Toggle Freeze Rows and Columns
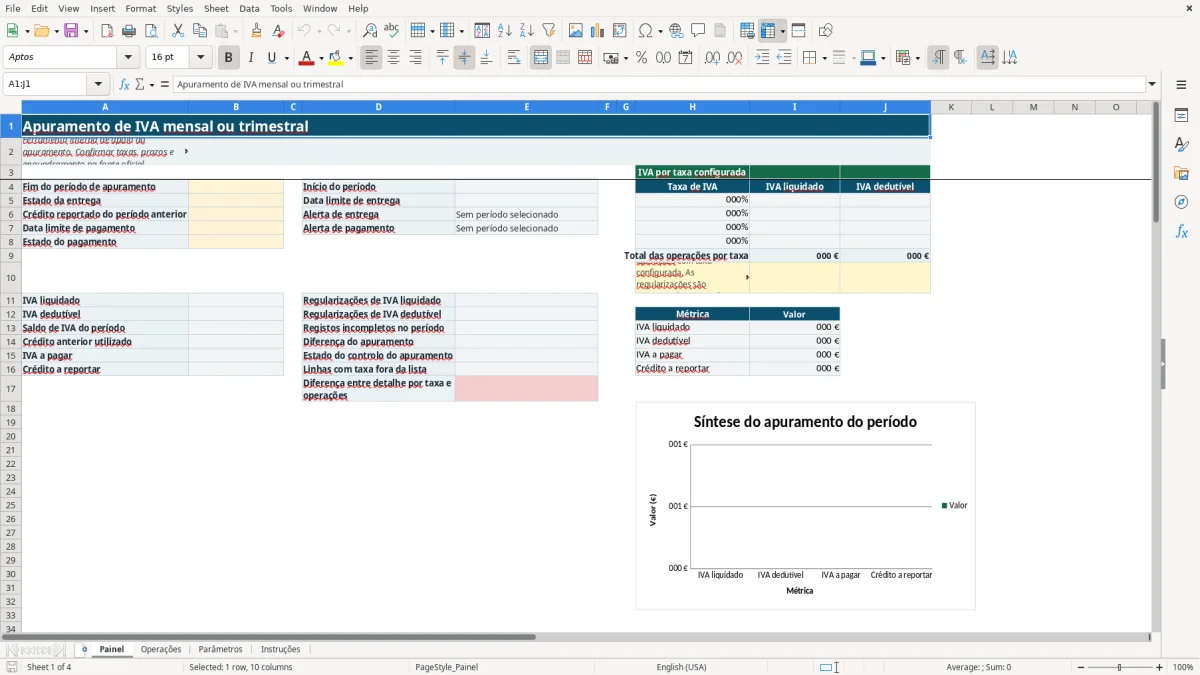This screenshot has width=1200, height=675. pyautogui.click(x=768, y=31)
